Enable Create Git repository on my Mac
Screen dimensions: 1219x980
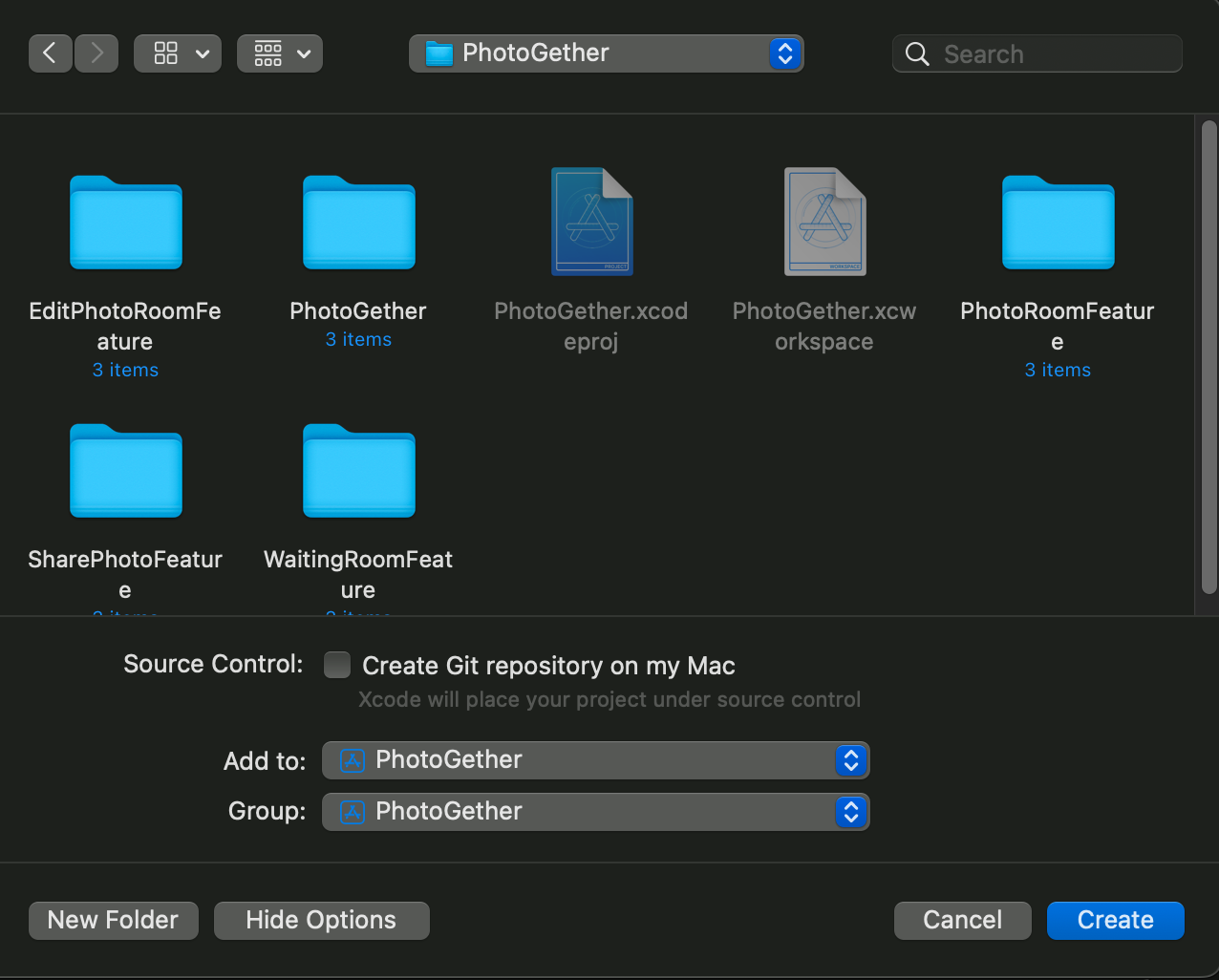coord(337,665)
